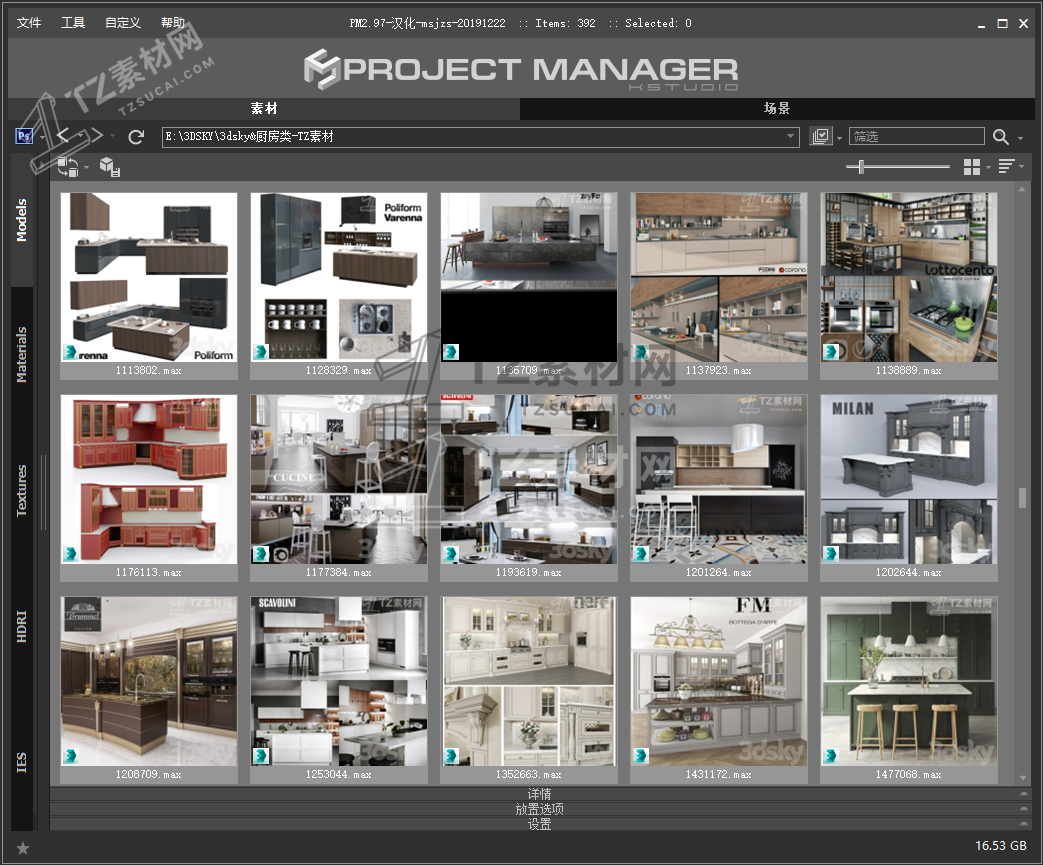1043x865 pixels.
Task: Open the 自定义 menu
Action: tap(123, 23)
